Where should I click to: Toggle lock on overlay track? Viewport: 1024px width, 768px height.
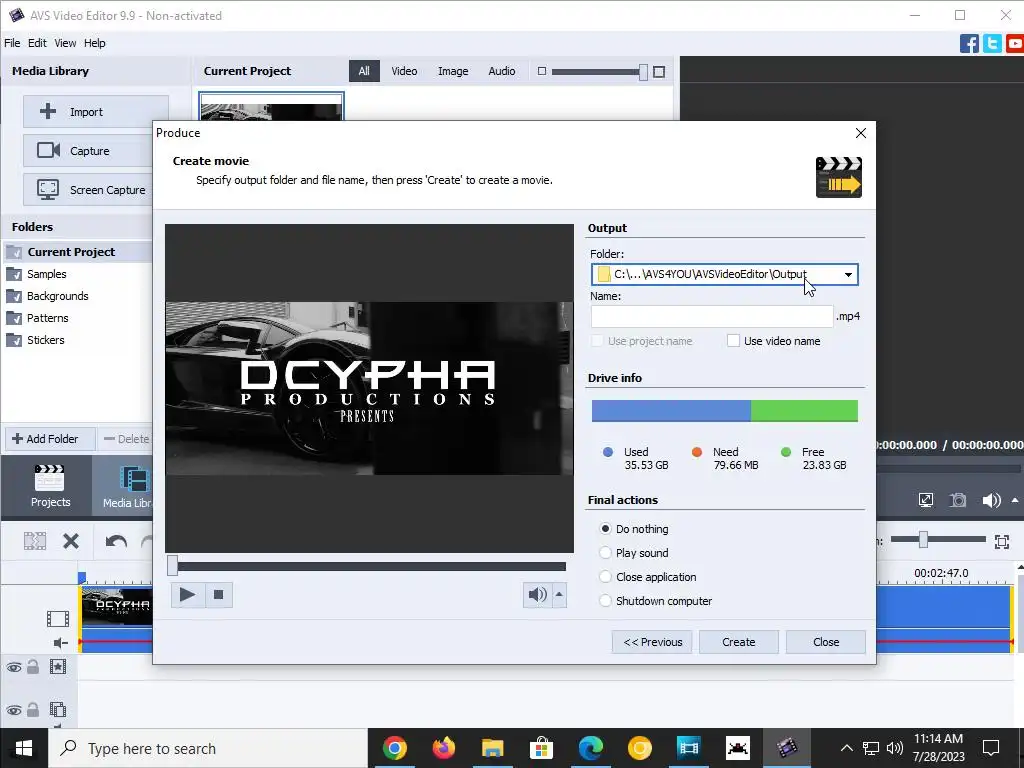33,709
